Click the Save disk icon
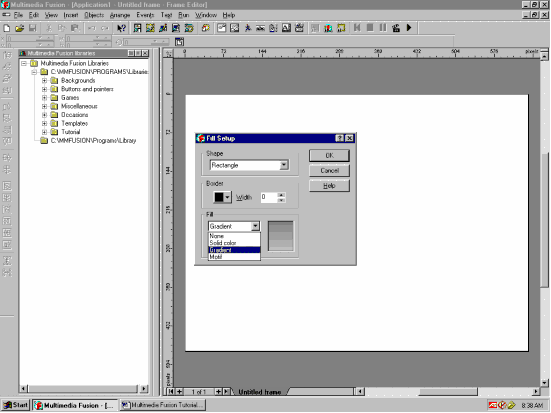The image size is (551, 413). coord(32,28)
